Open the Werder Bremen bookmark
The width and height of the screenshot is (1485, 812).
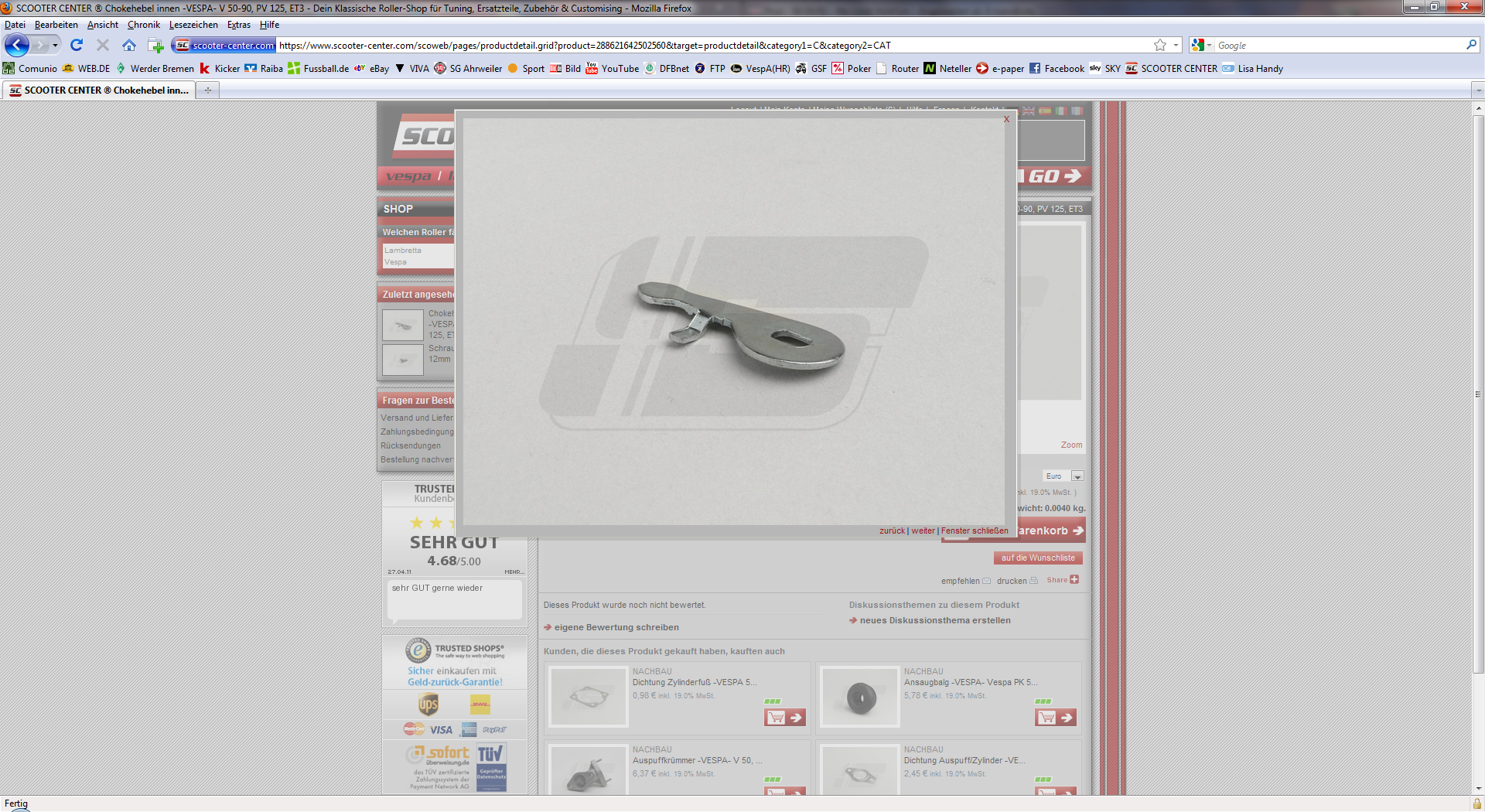pos(155,68)
